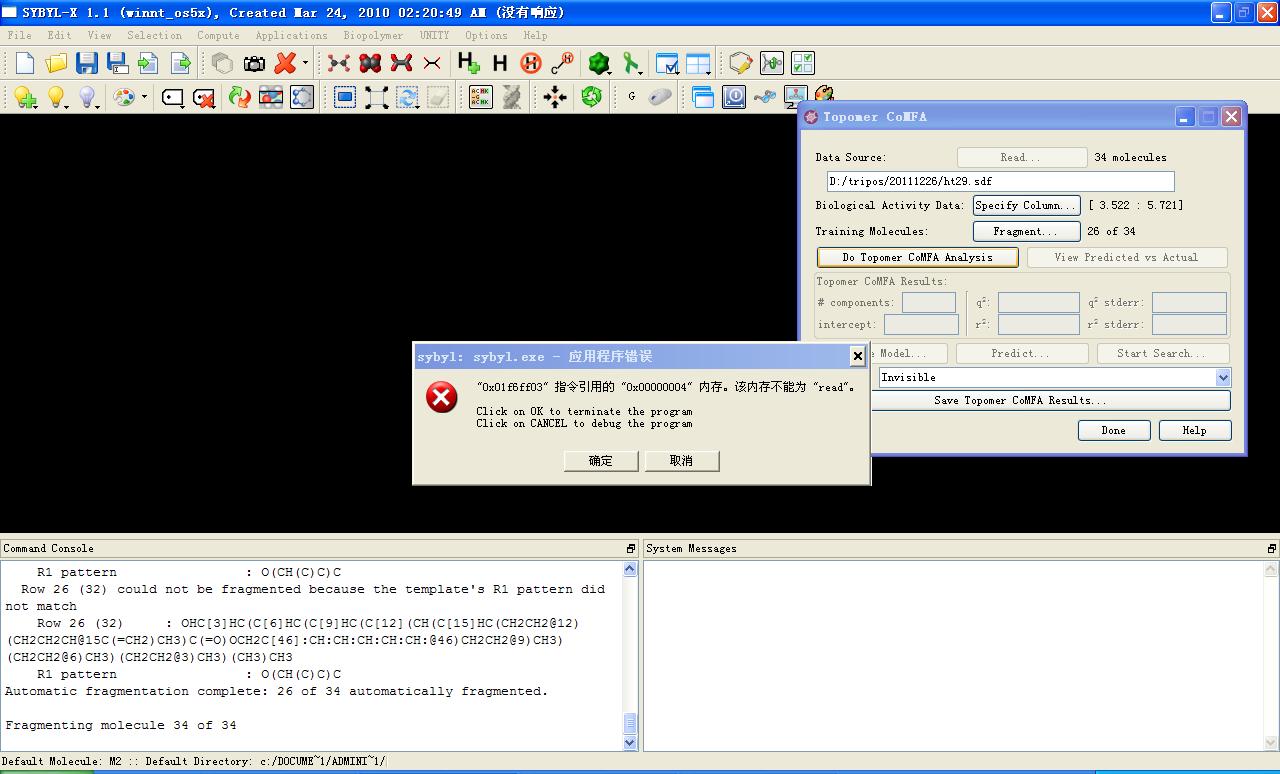Click the red X delete icon

(285, 63)
